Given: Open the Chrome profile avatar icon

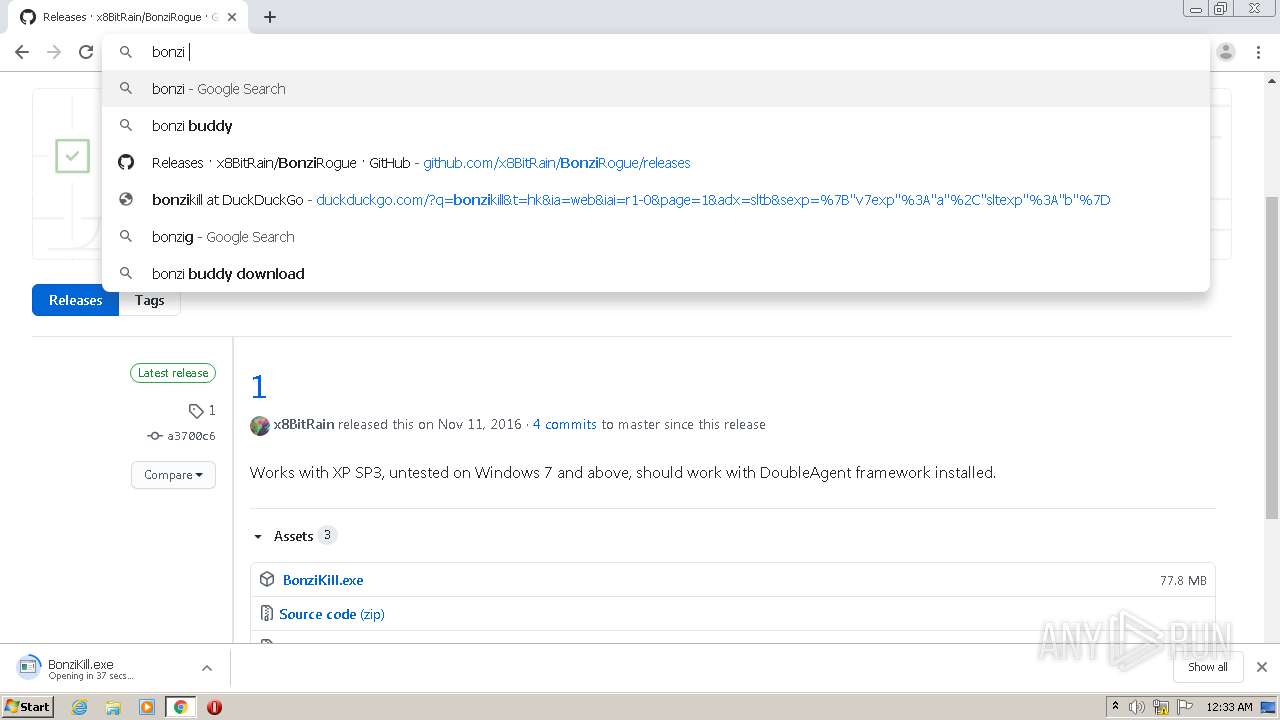Looking at the screenshot, I should [x=1226, y=52].
